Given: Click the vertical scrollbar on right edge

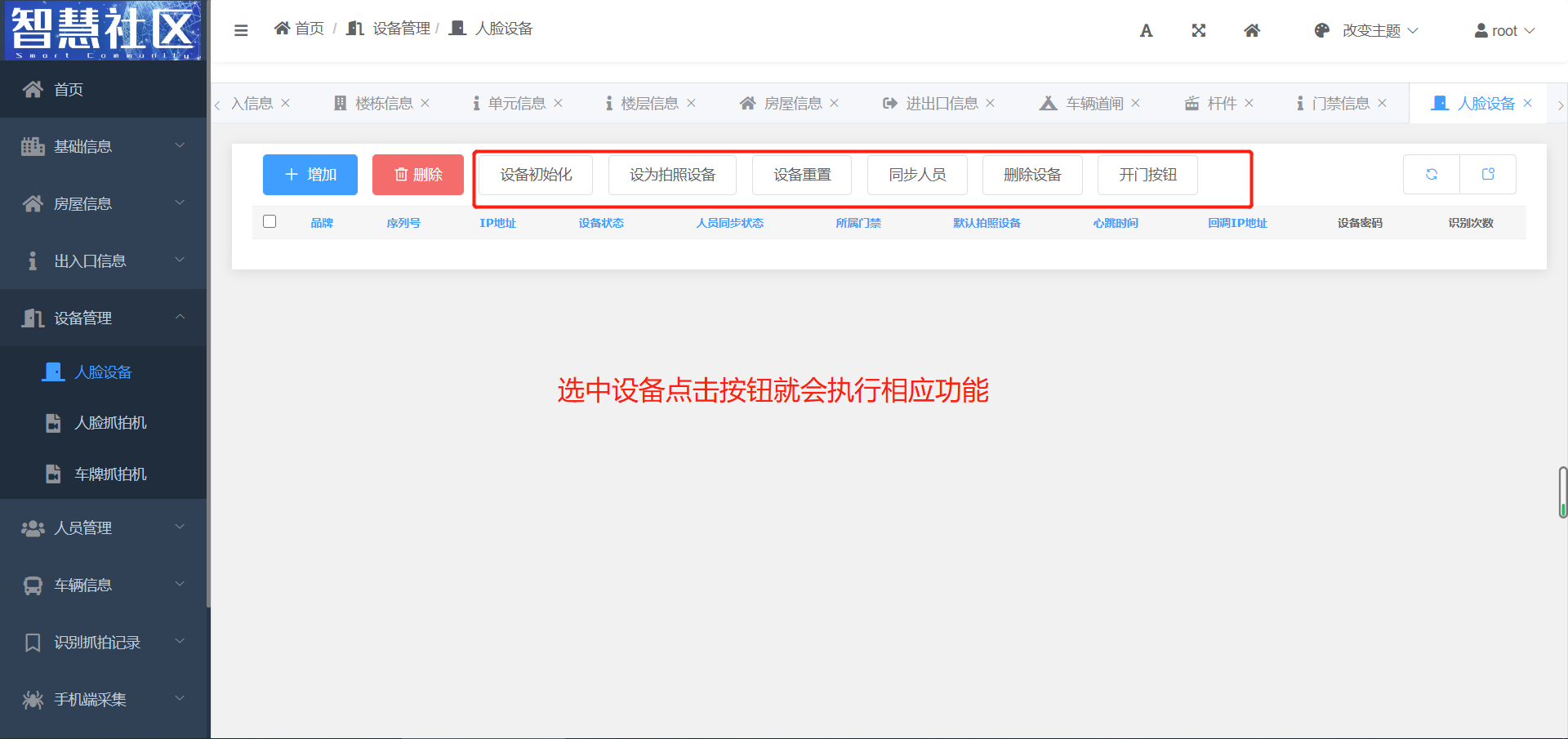Looking at the screenshot, I should [x=1562, y=492].
